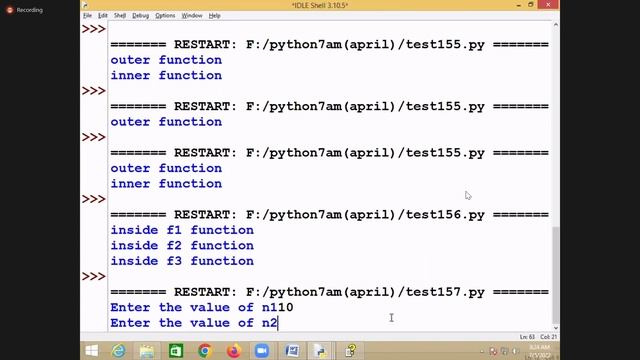Click the IDLE window title icon
Viewport: 640px width, 360px height.
pyautogui.click(x=85, y=5)
